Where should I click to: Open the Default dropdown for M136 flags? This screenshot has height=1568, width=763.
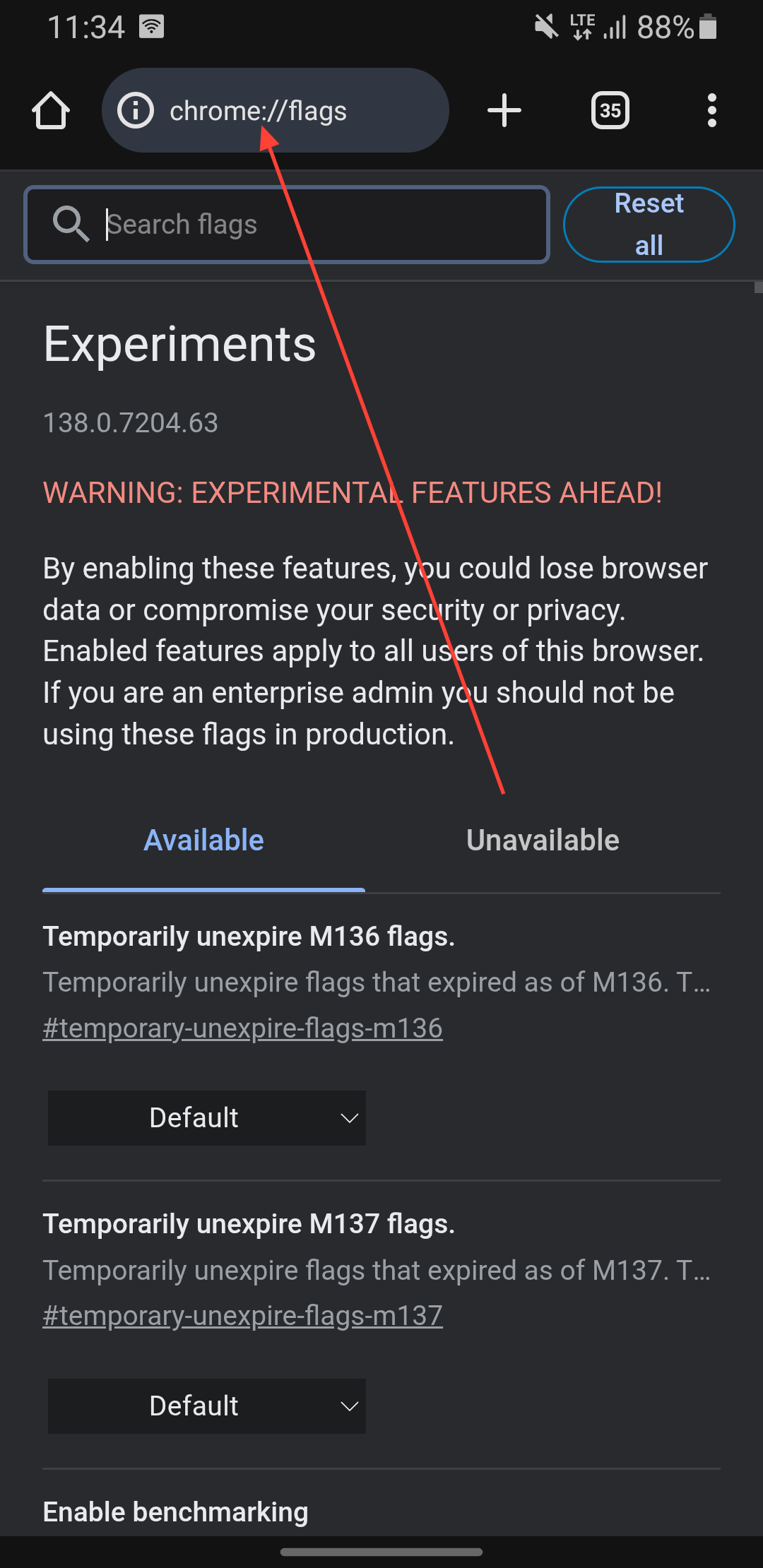click(206, 1117)
